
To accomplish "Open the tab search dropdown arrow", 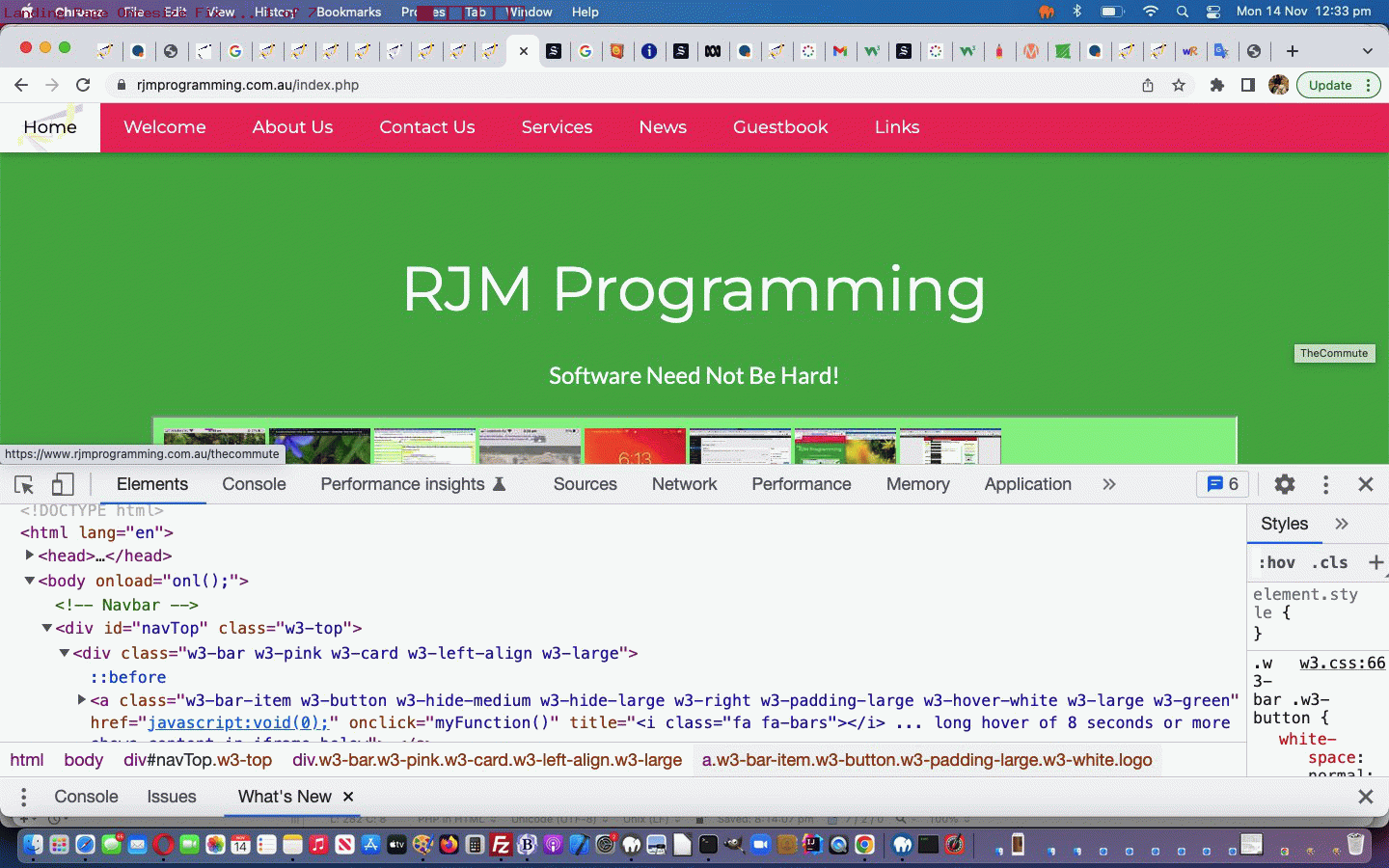I will 1367,51.
